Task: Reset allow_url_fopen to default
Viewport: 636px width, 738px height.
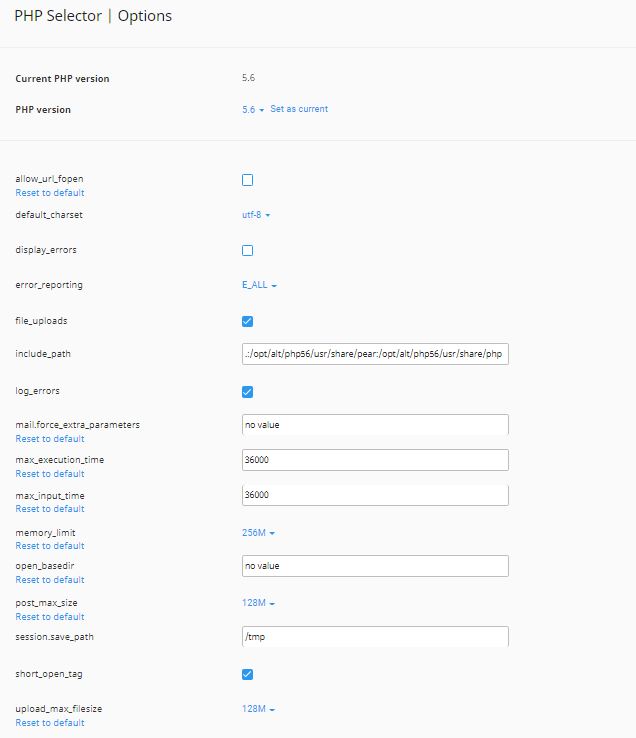Action: tap(50, 193)
